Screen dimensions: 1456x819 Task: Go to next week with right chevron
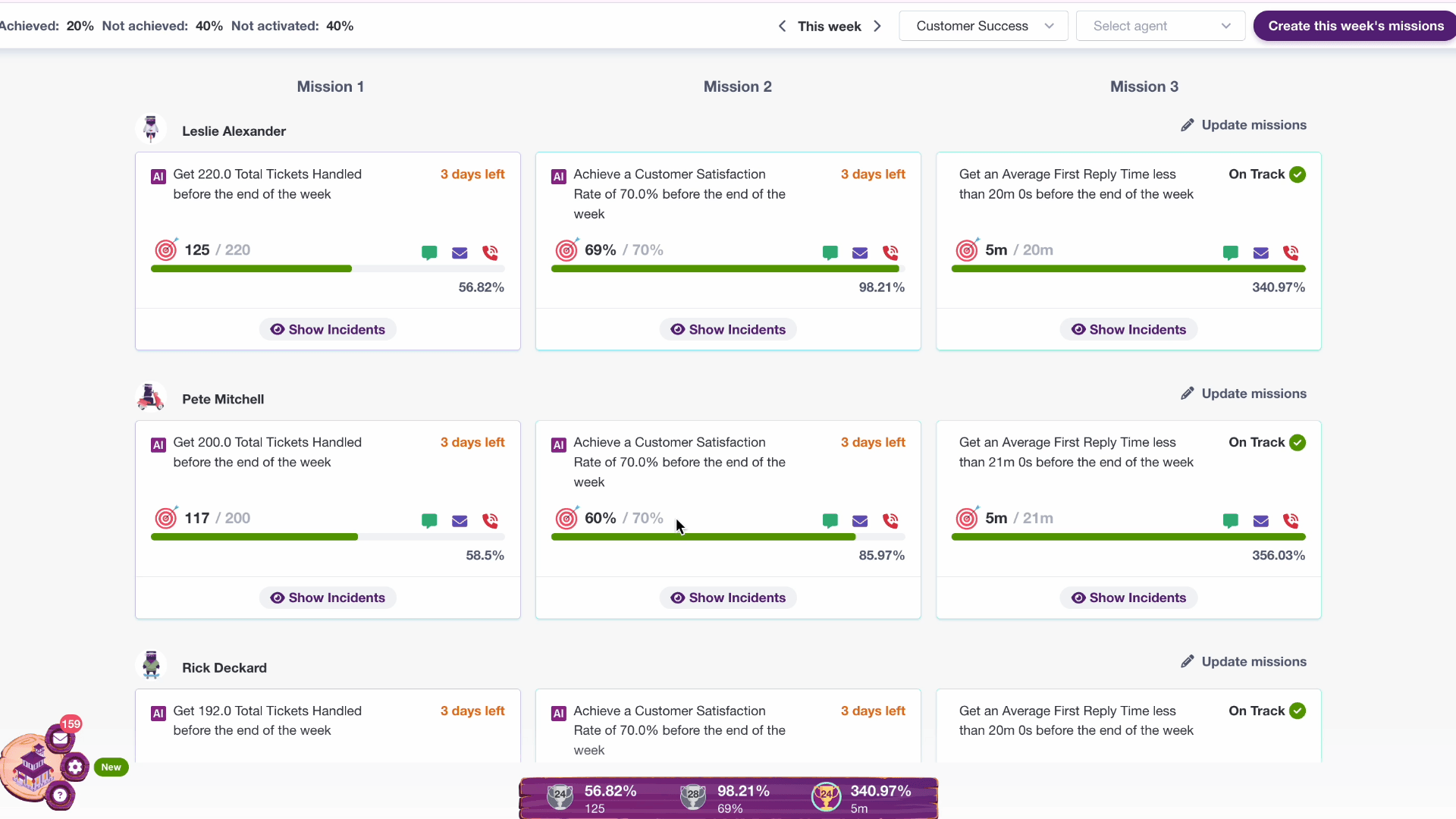point(877,26)
